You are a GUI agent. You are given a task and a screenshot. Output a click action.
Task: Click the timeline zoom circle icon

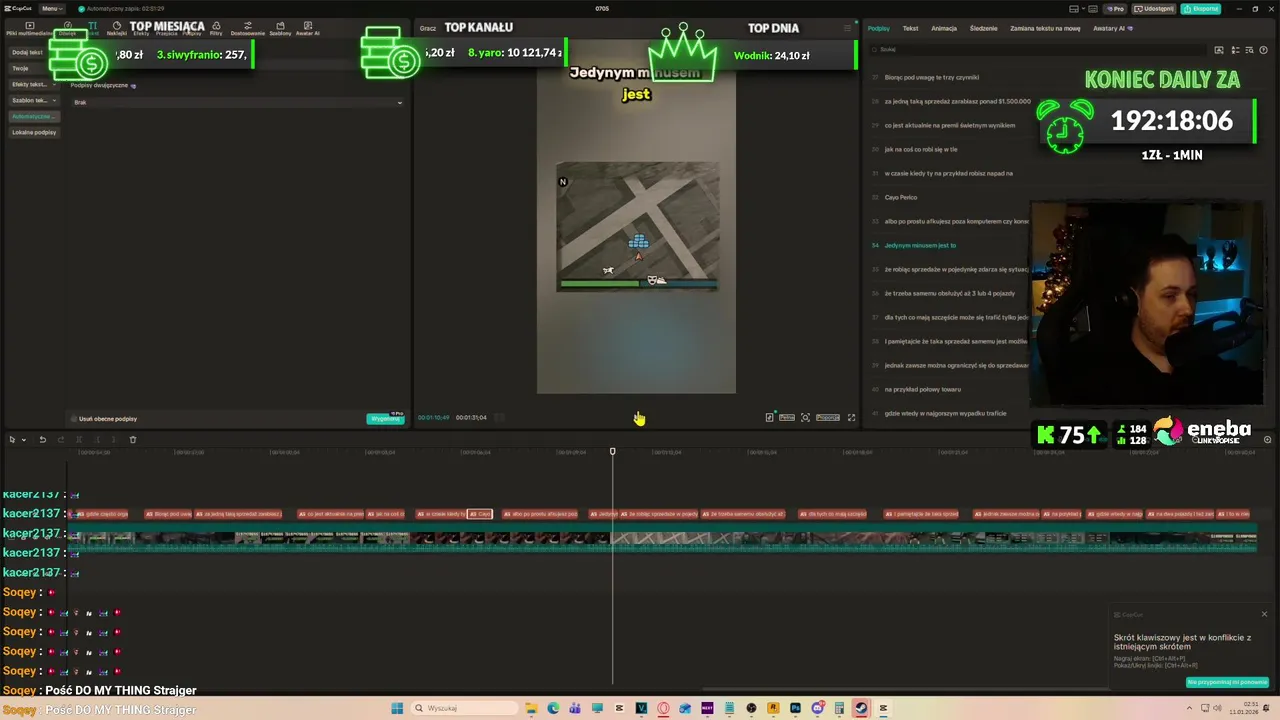click(x=1267, y=440)
